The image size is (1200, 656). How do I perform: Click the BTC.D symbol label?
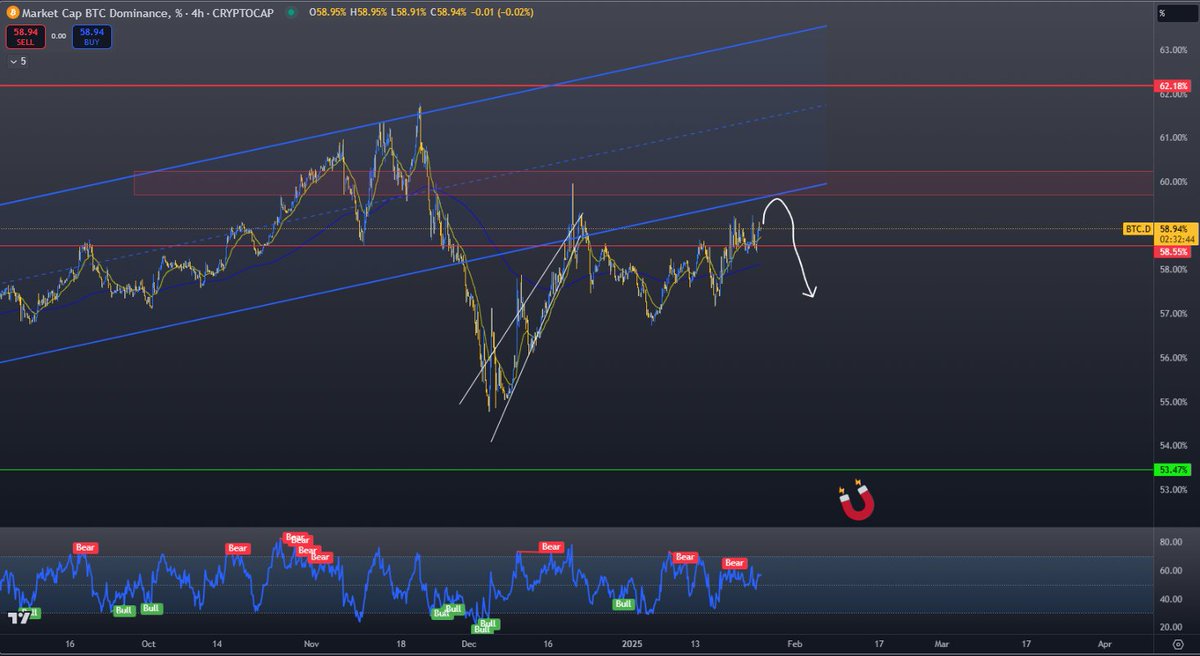tap(1138, 229)
